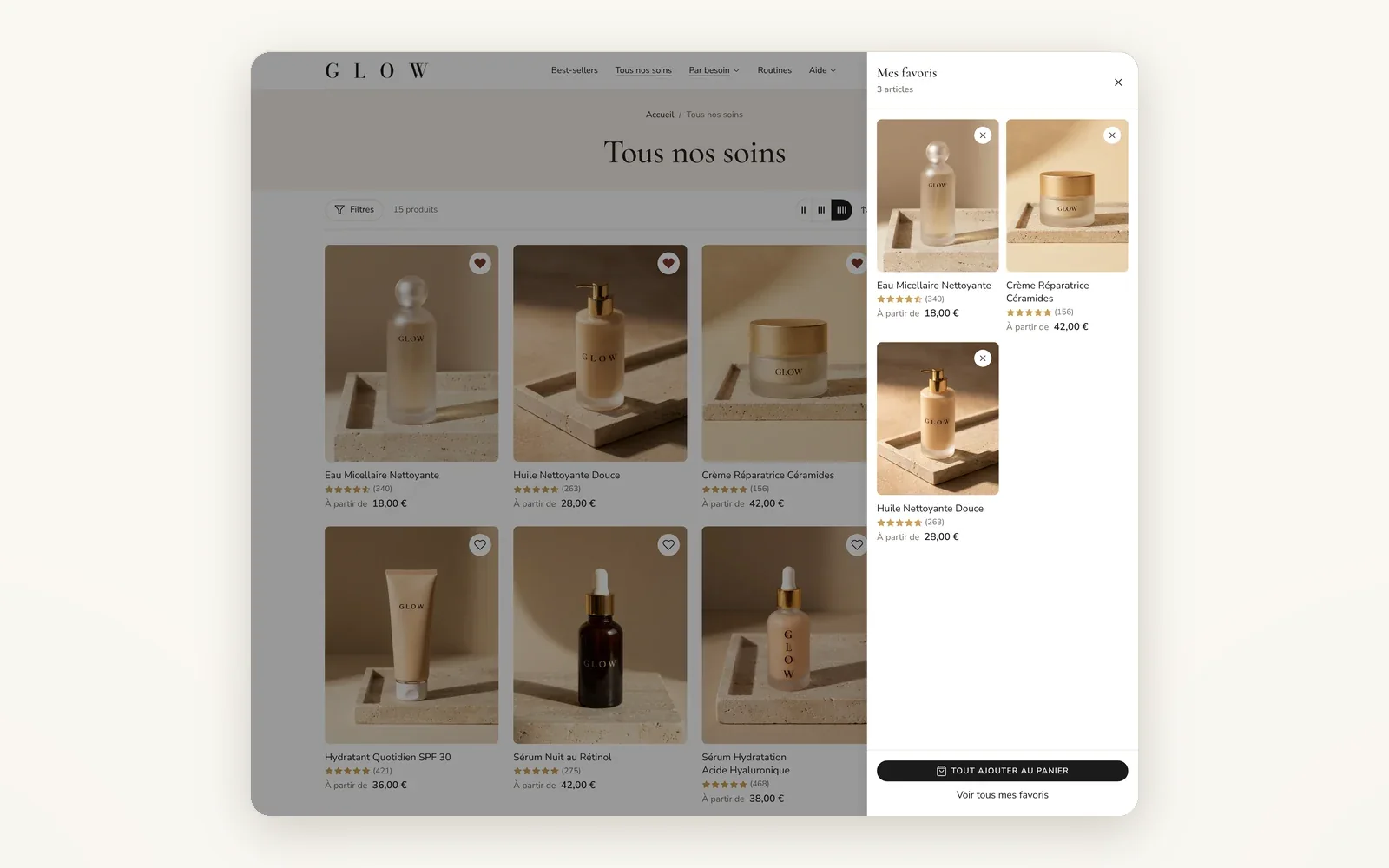
Task: Open the Routines nav item
Action: tap(774, 70)
